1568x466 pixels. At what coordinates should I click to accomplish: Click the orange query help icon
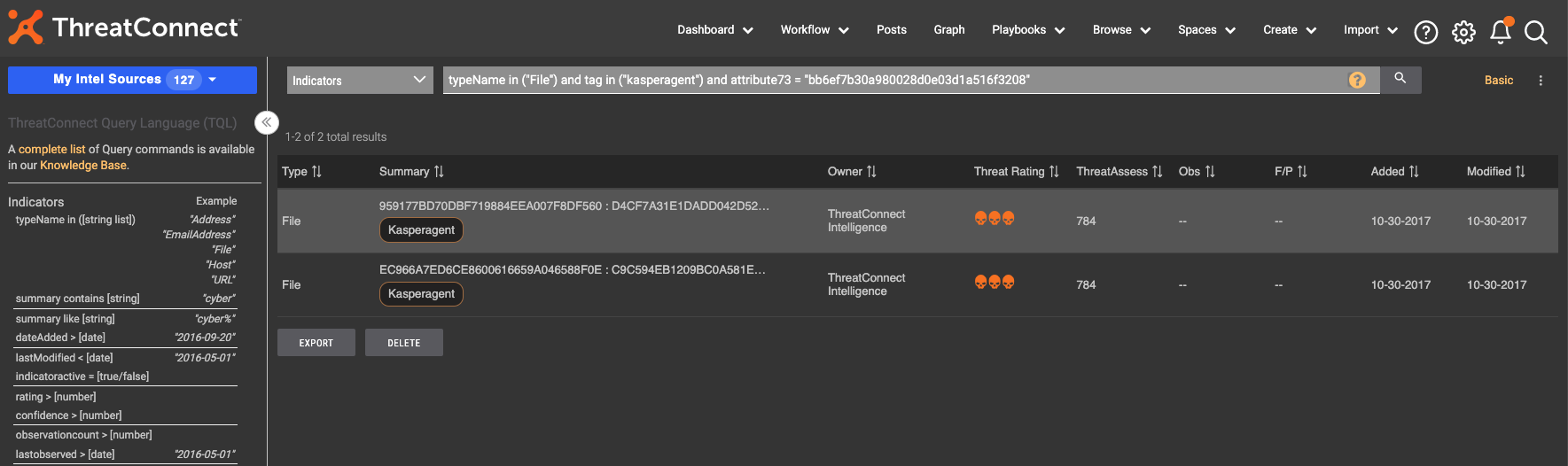(x=1357, y=80)
